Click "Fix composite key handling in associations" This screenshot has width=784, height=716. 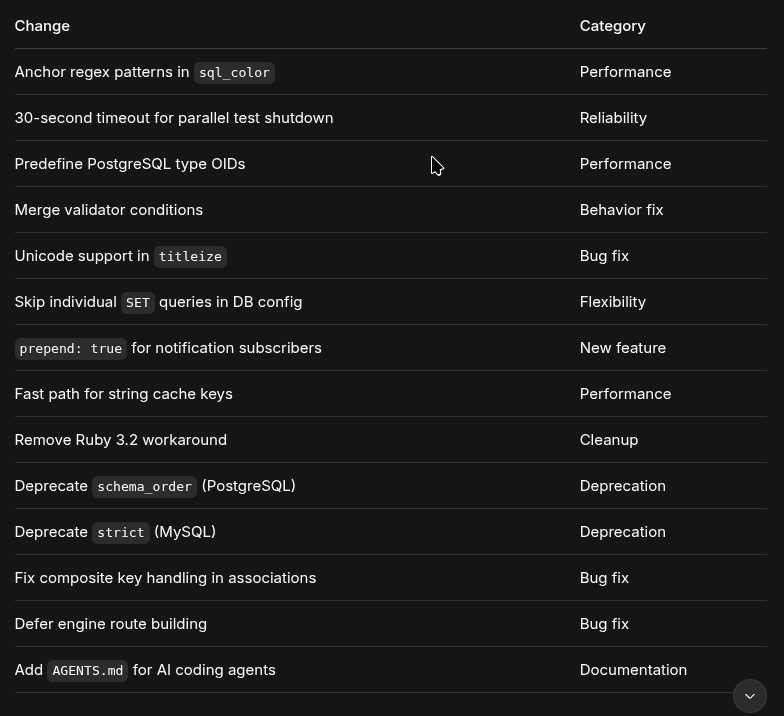tap(165, 578)
